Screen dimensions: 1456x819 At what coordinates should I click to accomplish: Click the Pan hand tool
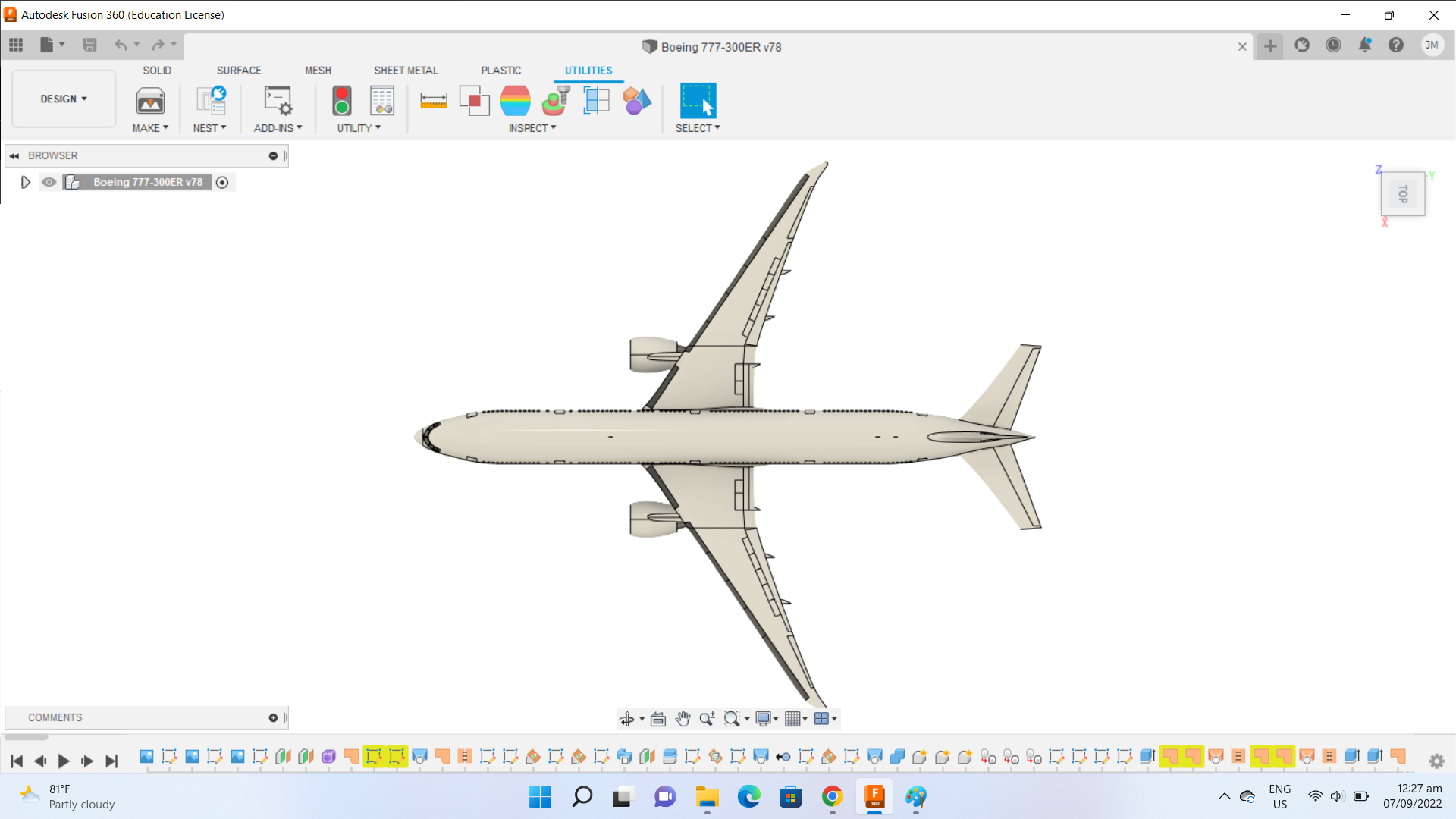pyautogui.click(x=682, y=719)
